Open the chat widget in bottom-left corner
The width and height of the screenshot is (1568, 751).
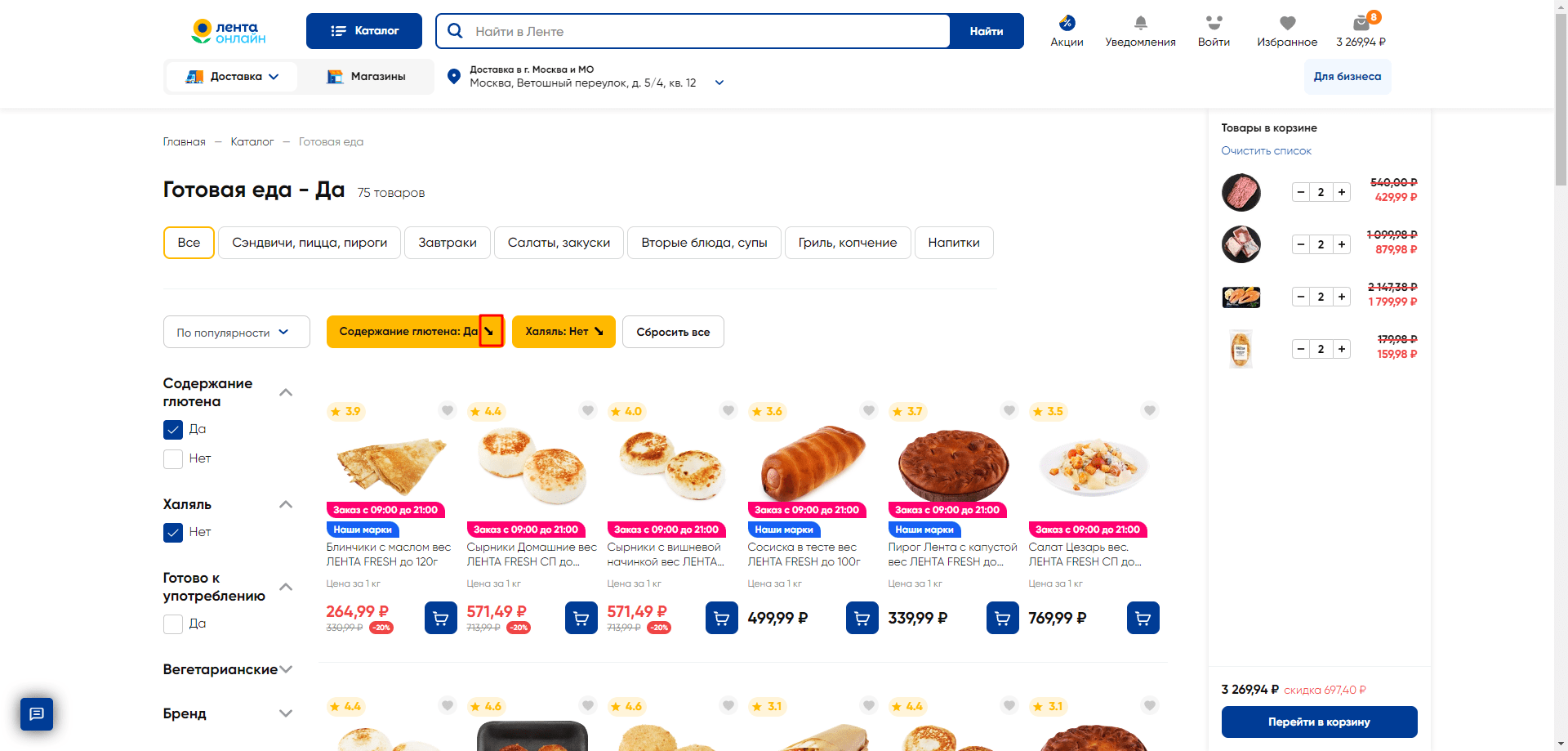click(x=36, y=713)
